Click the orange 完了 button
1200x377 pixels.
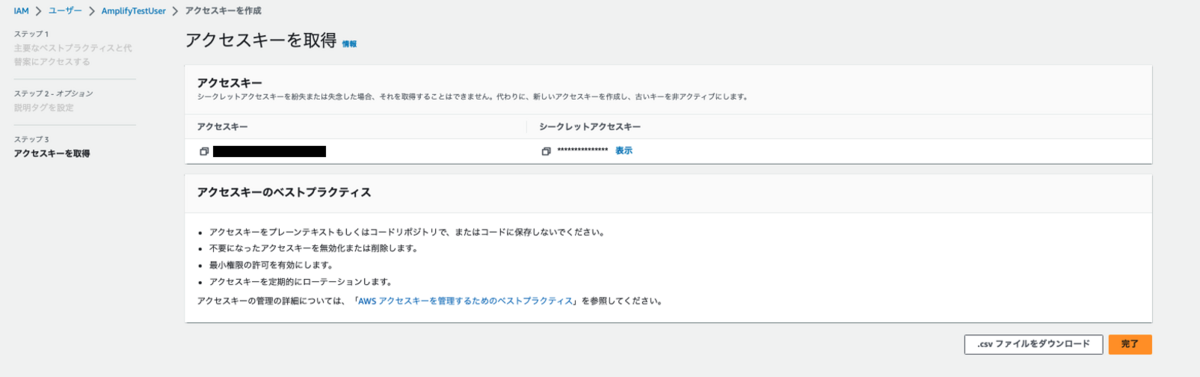point(1130,344)
